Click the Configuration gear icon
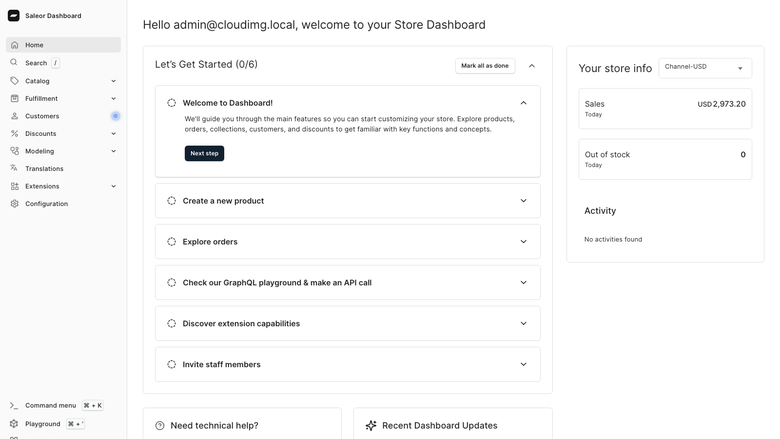This screenshot has width=780, height=439. 14,203
